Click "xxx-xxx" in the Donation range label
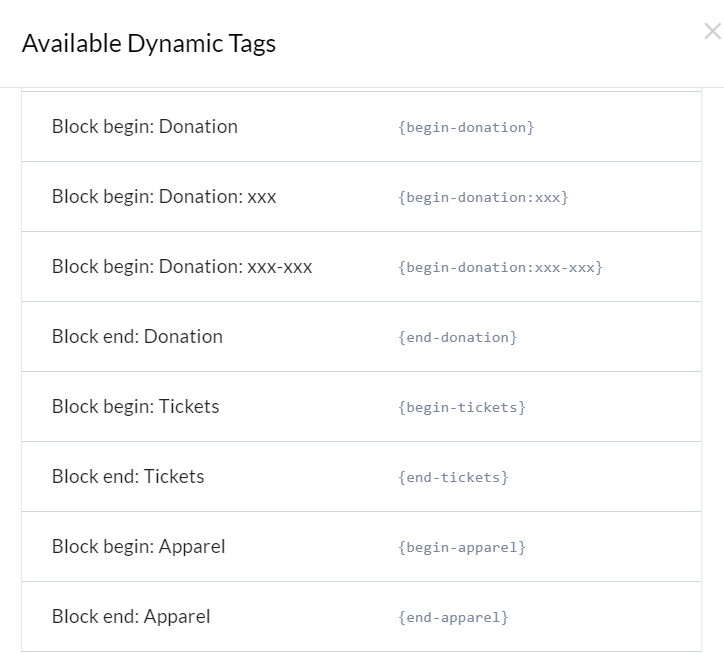This screenshot has height=653, width=724. [x=280, y=267]
